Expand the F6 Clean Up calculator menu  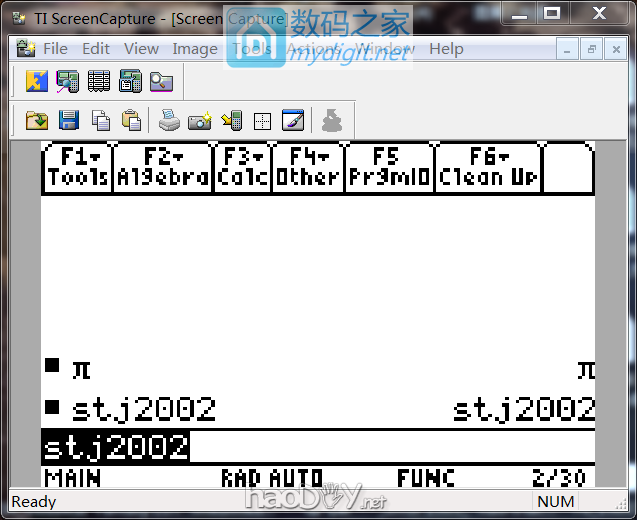489,167
